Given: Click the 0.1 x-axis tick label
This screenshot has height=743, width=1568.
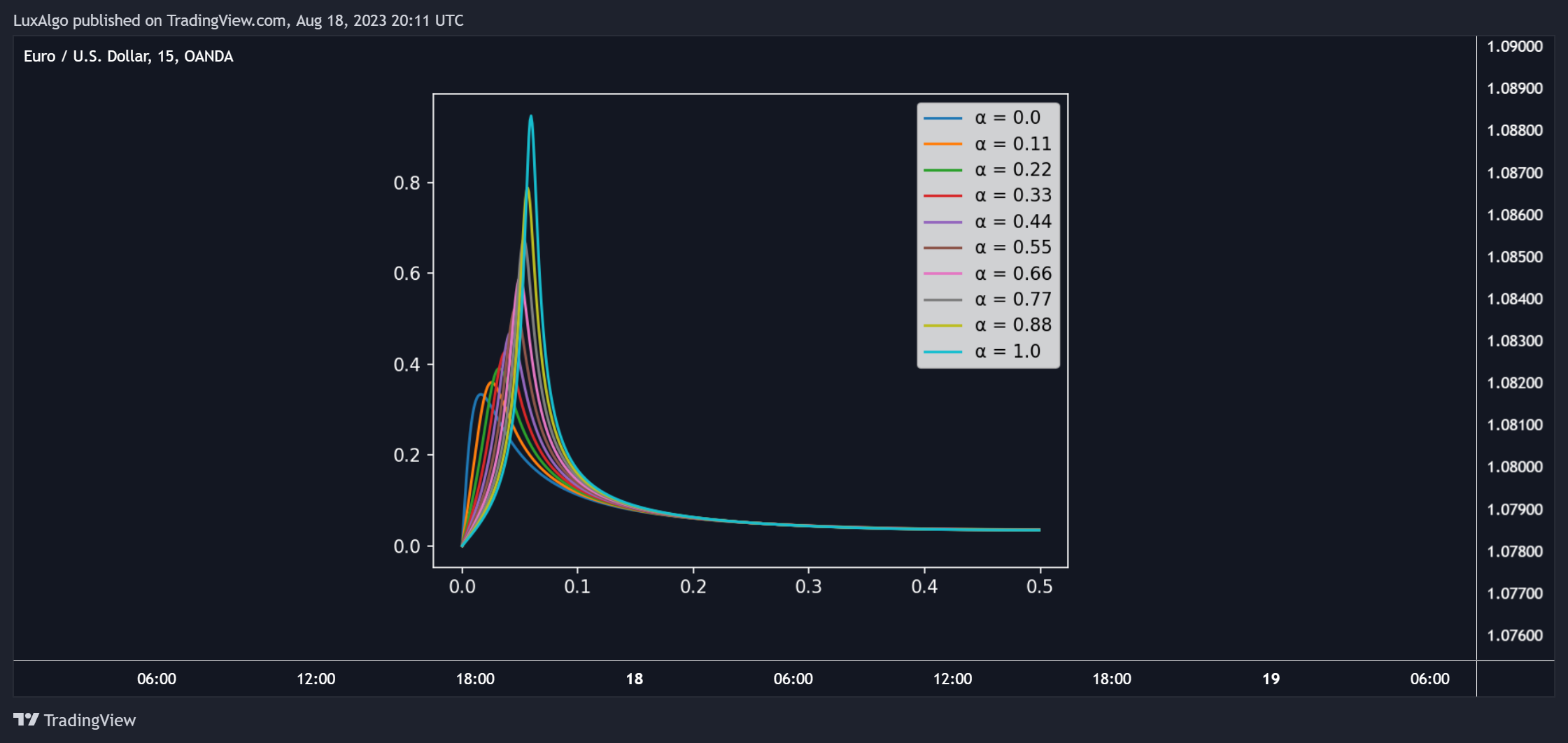Looking at the screenshot, I should coord(578,586).
